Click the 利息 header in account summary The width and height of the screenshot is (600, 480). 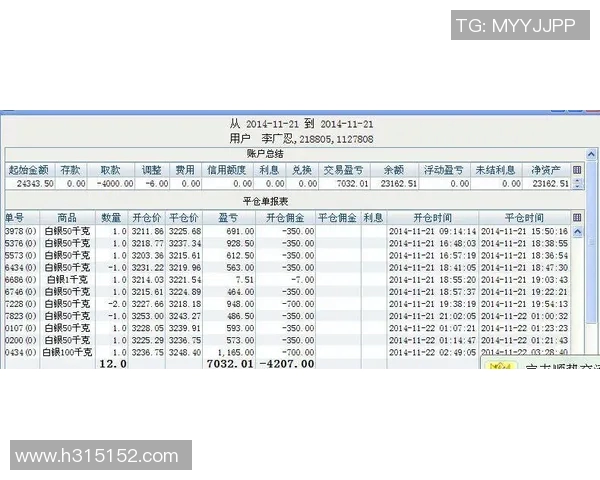269,170
